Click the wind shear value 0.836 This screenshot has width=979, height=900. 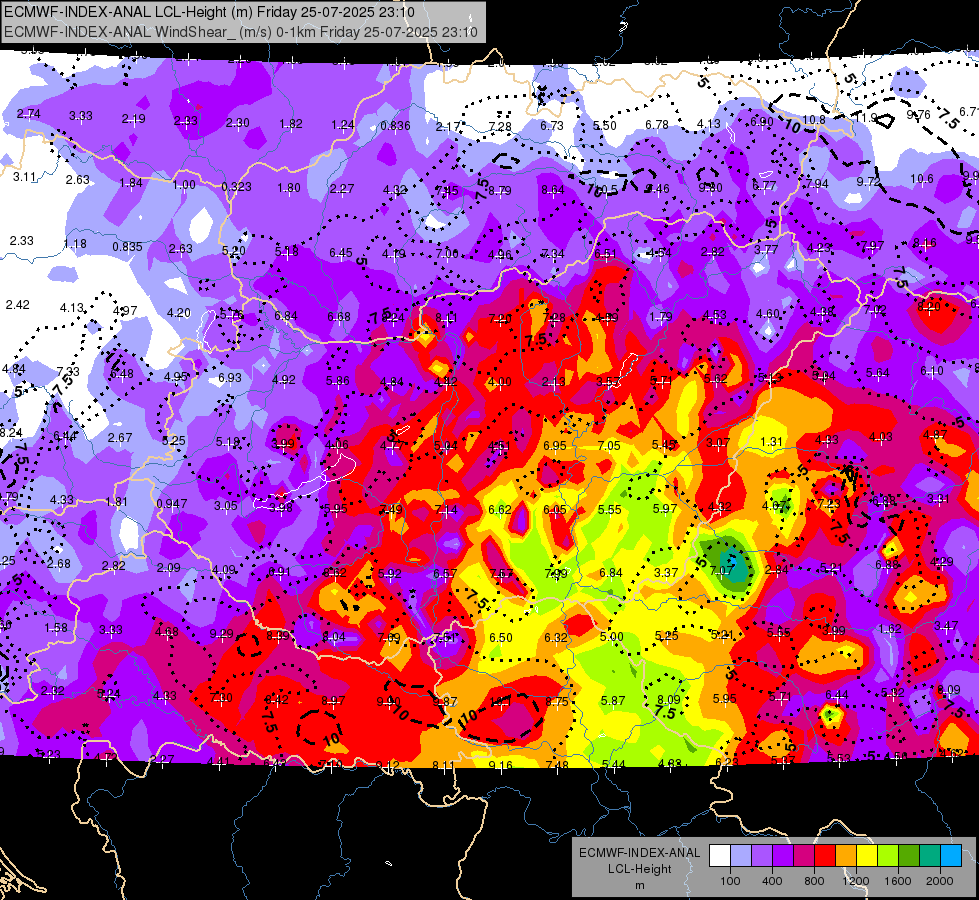(x=396, y=126)
